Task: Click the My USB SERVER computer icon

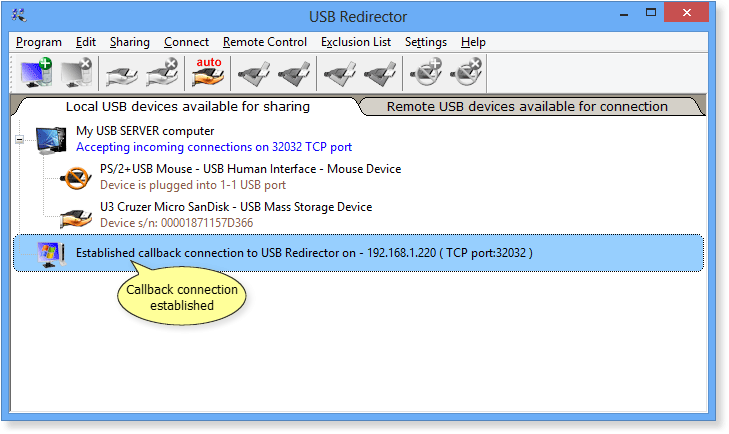Action: pyautogui.click(x=51, y=140)
